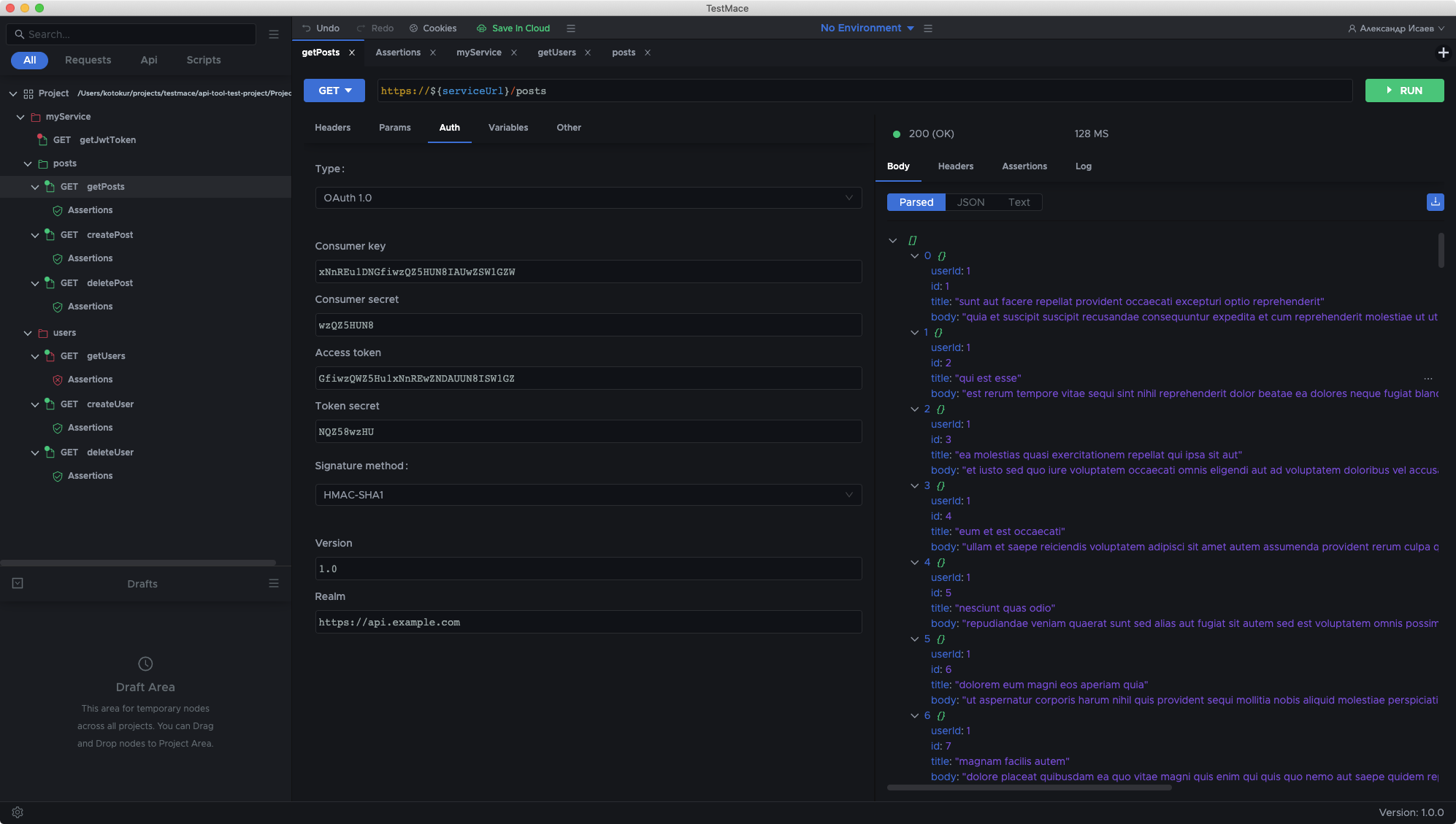Open the Drafts panel menu icon

274,583
